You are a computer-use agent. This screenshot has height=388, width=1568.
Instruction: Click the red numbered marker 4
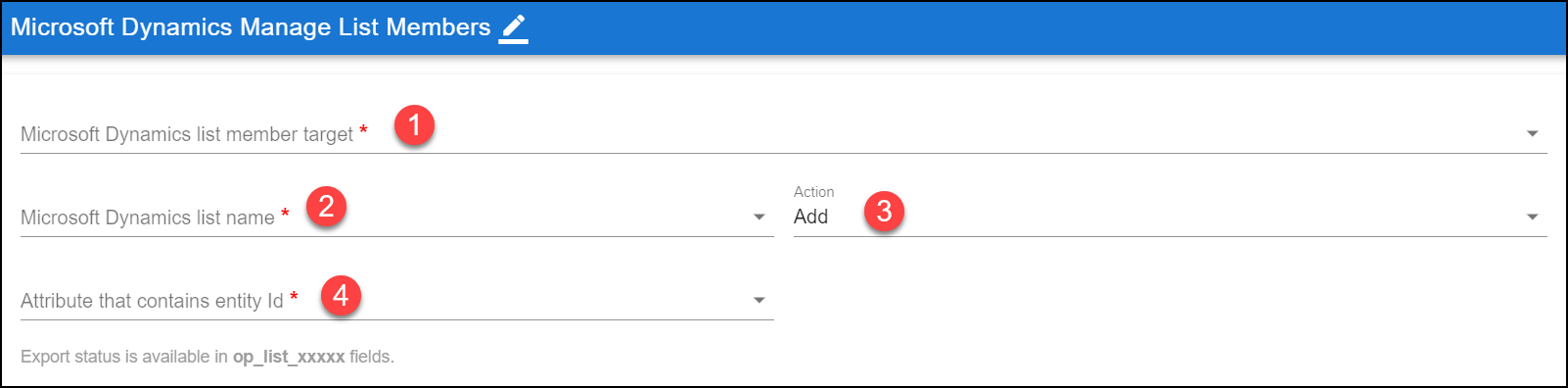pos(341,295)
